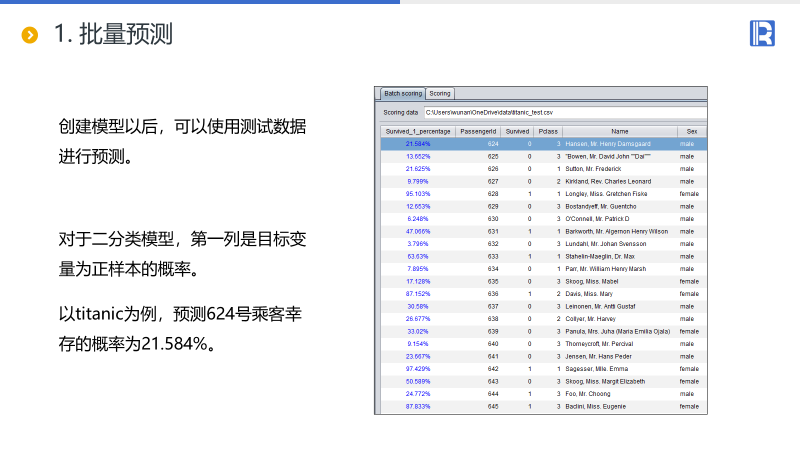Click the Pclass column header
The width and height of the screenshot is (800, 450).
pyautogui.click(x=547, y=131)
